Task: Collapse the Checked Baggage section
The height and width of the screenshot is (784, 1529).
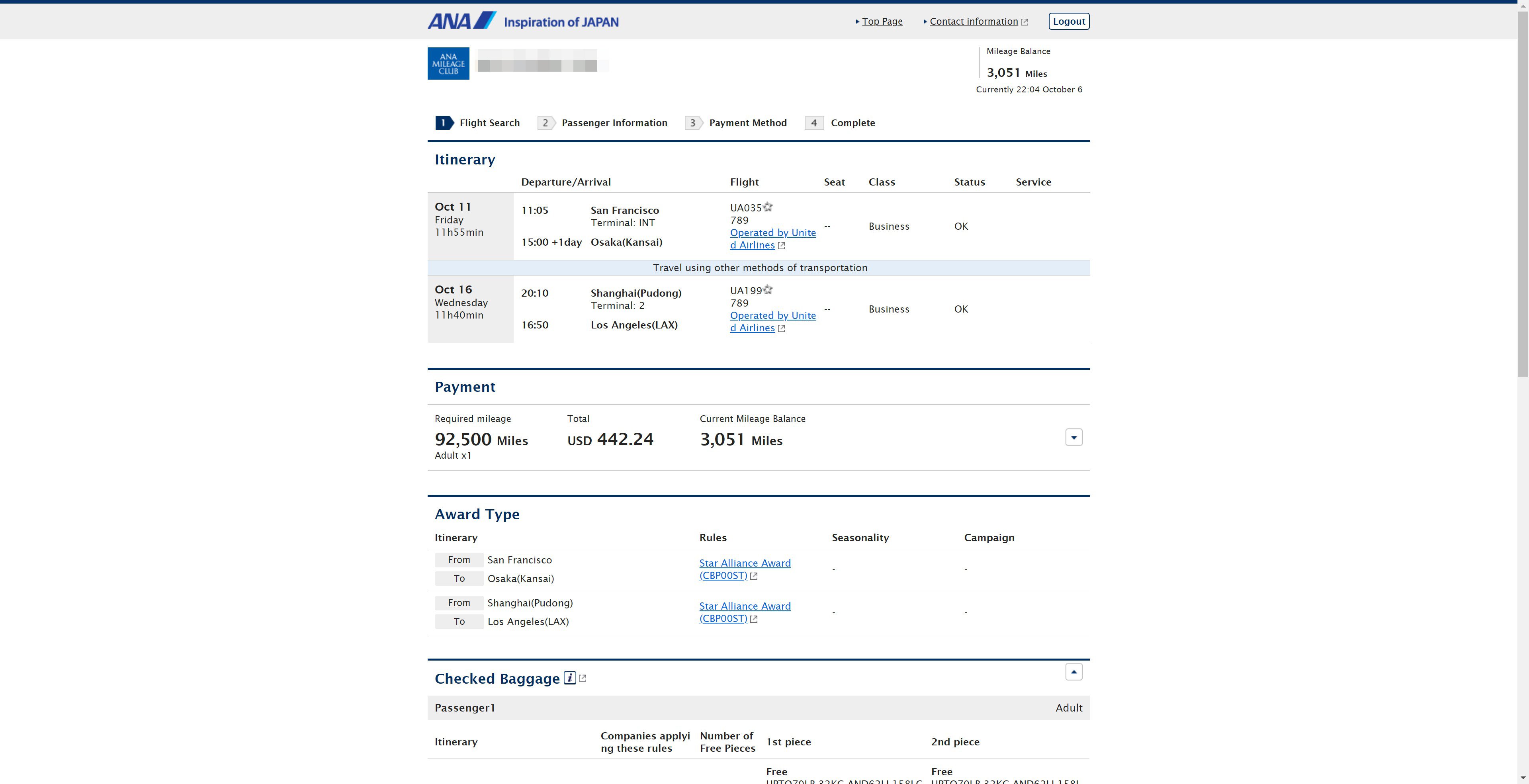Action: pos(1074,672)
